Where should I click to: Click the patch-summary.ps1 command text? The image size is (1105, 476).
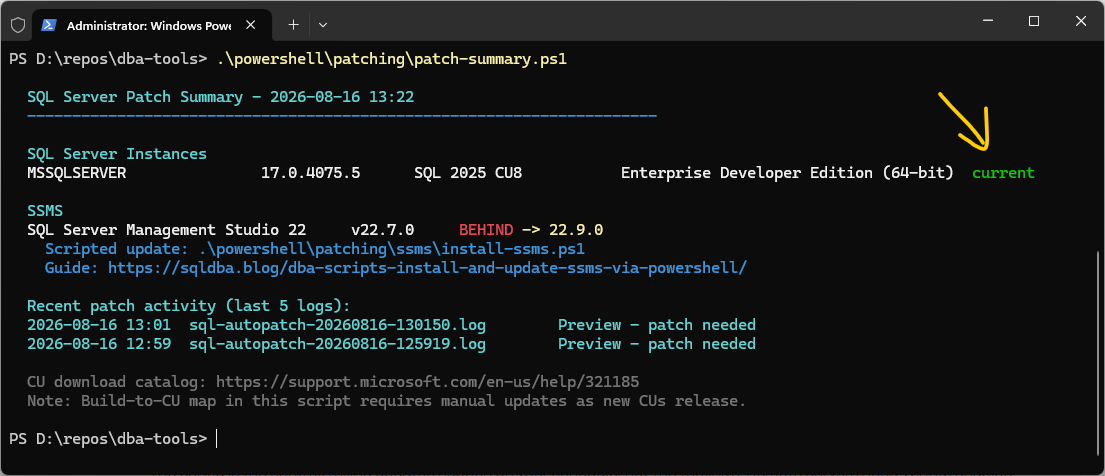coord(391,59)
